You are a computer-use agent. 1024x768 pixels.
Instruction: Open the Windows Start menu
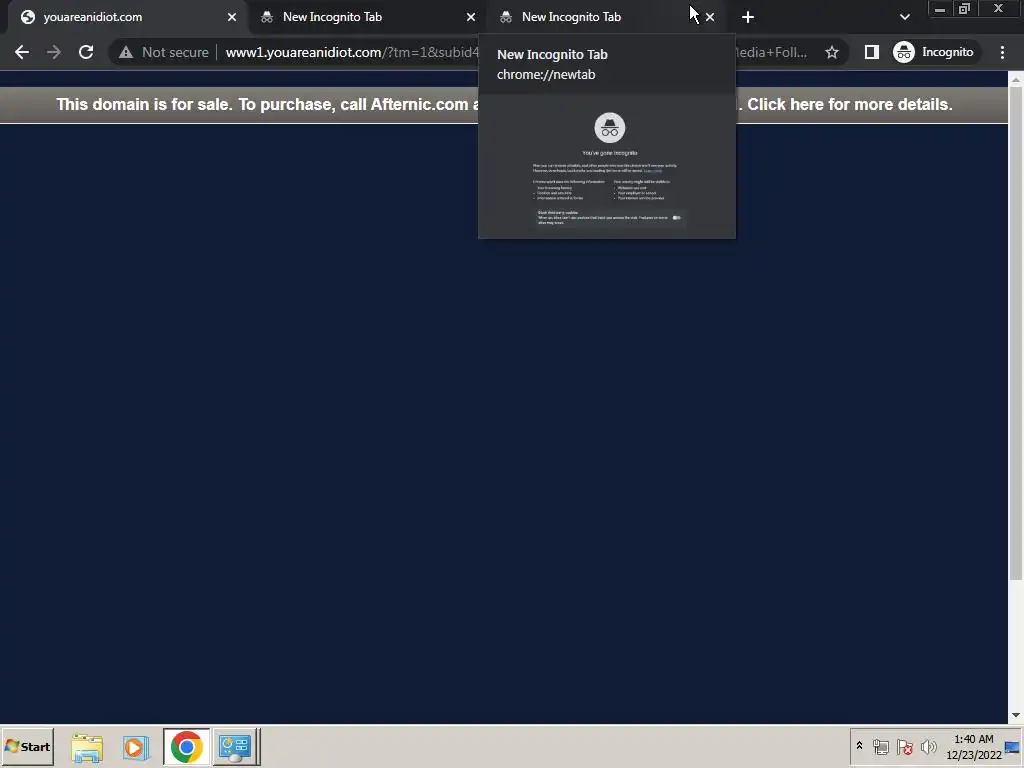point(27,746)
